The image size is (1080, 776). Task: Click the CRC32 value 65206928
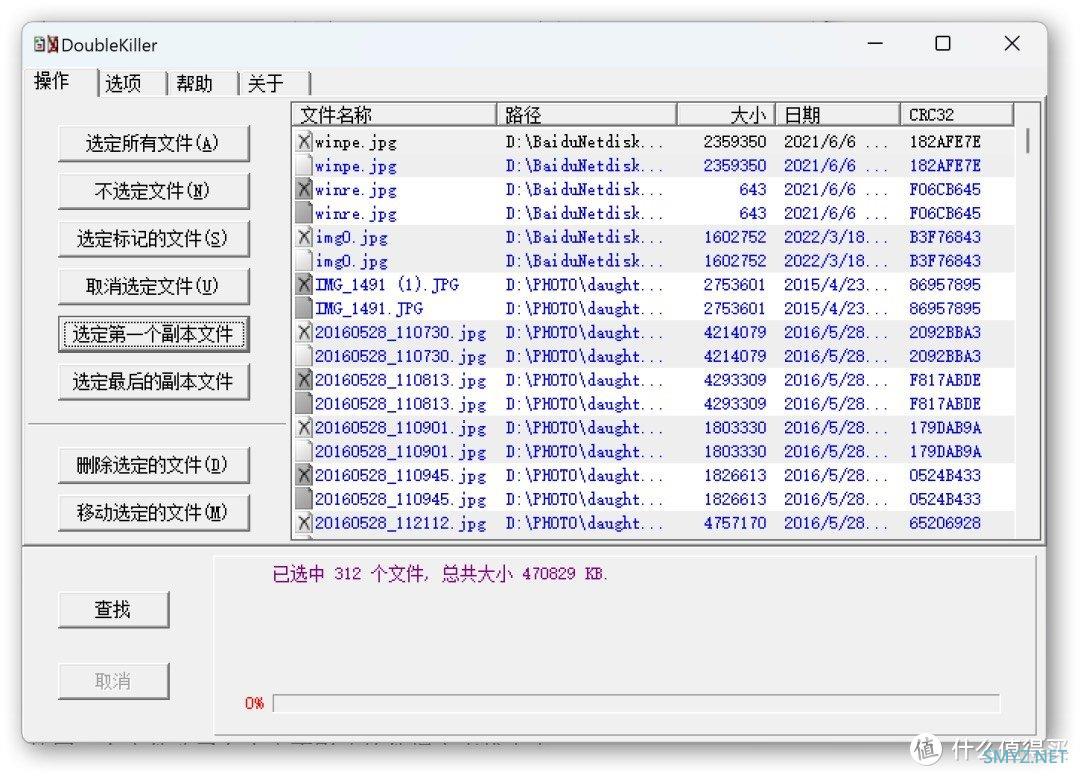(945, 523)
